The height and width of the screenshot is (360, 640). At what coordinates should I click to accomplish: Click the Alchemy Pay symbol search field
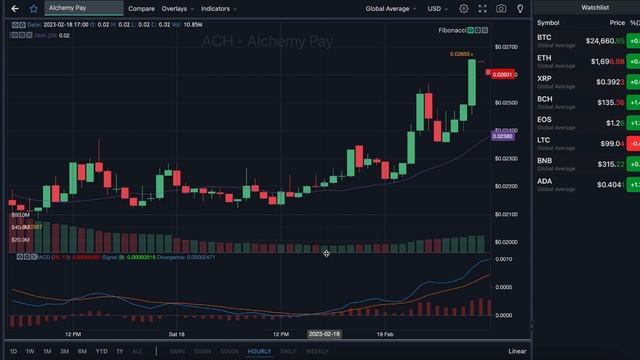84,8
